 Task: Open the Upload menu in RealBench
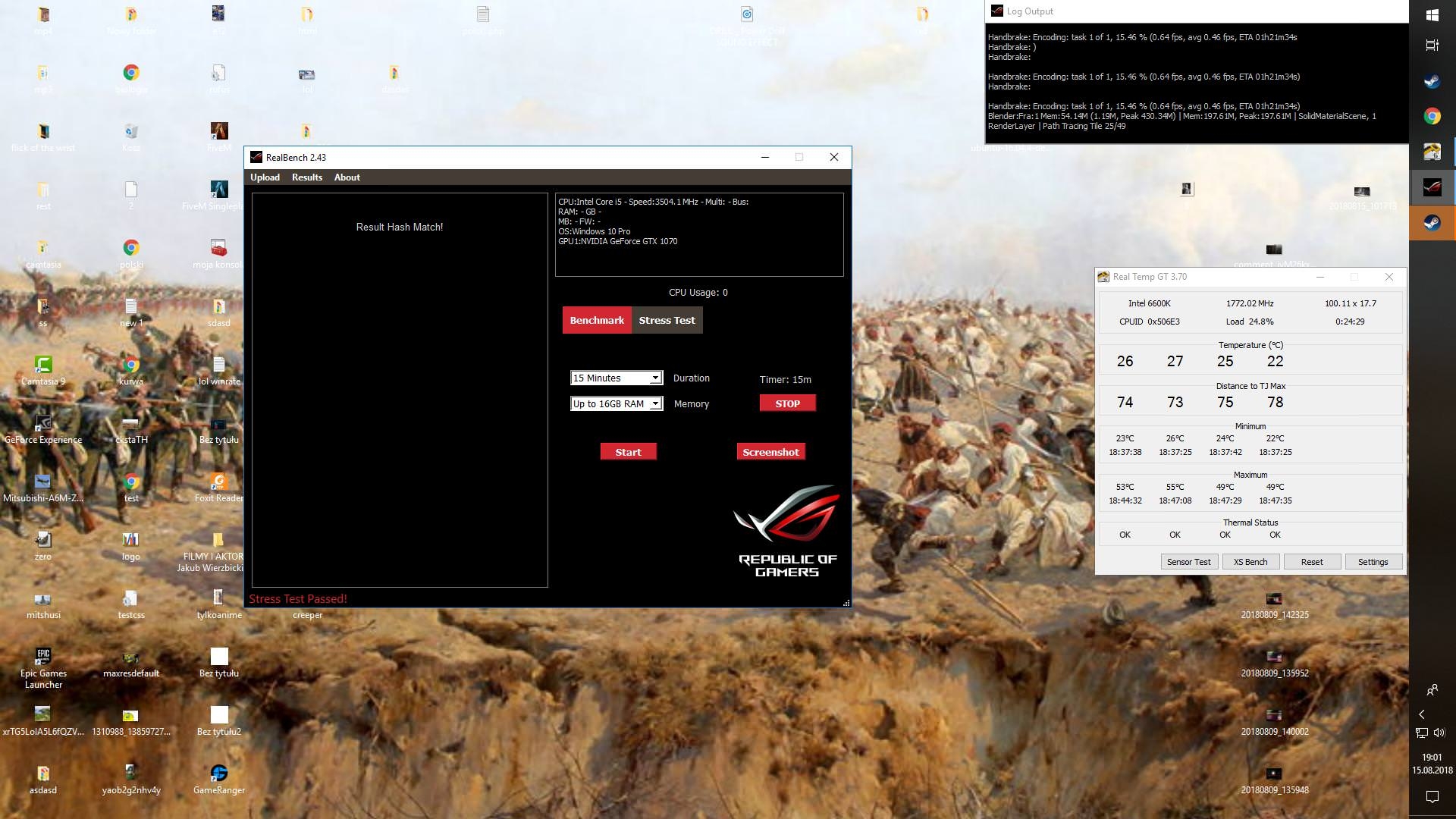click(265, 177)
